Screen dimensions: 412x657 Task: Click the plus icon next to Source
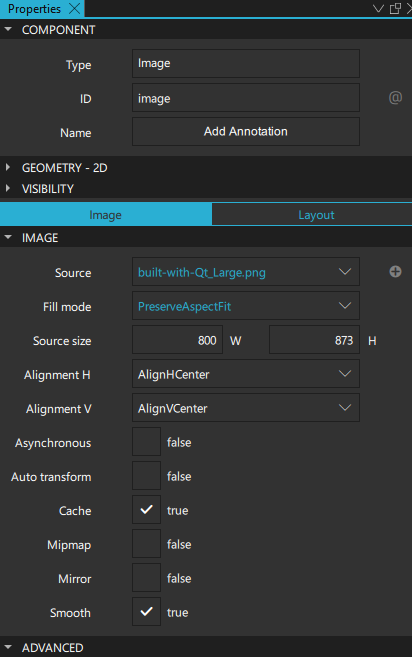[x=395, y=272]
